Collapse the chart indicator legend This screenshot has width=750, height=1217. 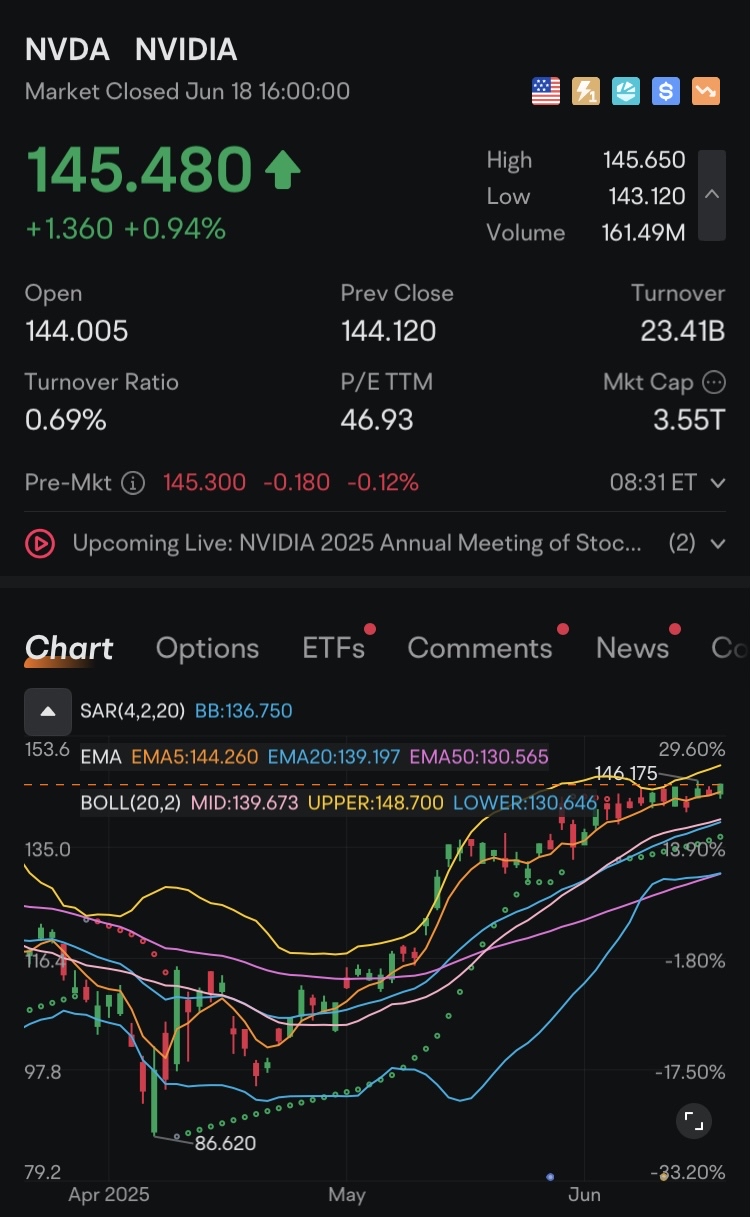click(48, 712)
